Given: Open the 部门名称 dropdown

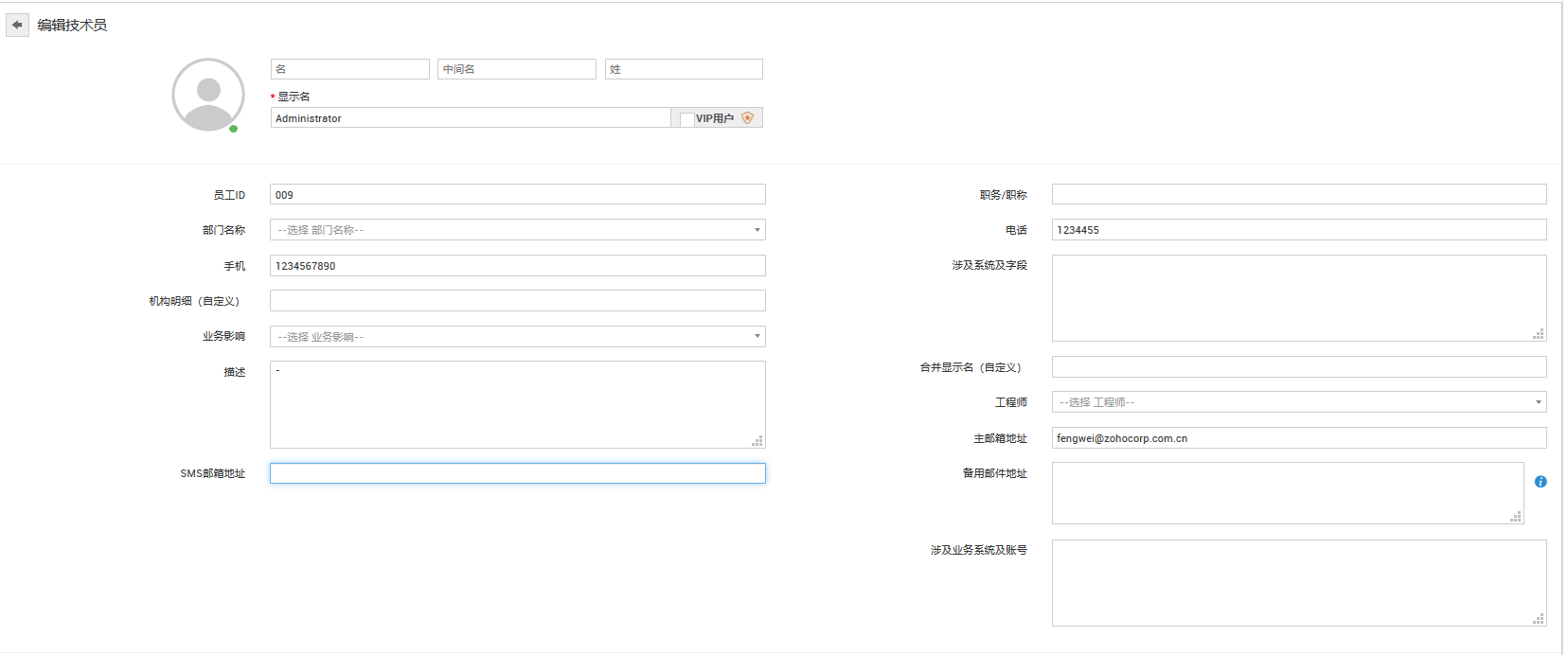Looking at the screenshot, I should click(x=517, y=230).
